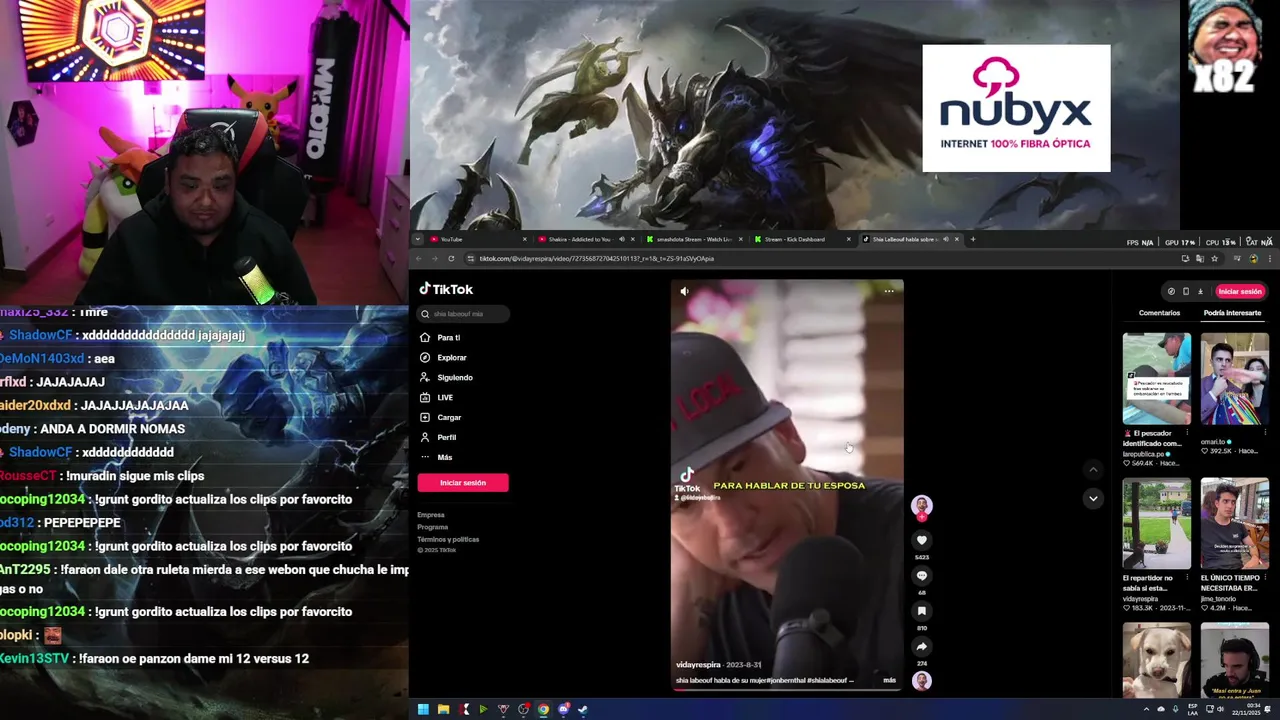The height and width of the screenshot is (720, 1280).
Task: Click the browser address bar URL
Action: click(x=596, y=259)
